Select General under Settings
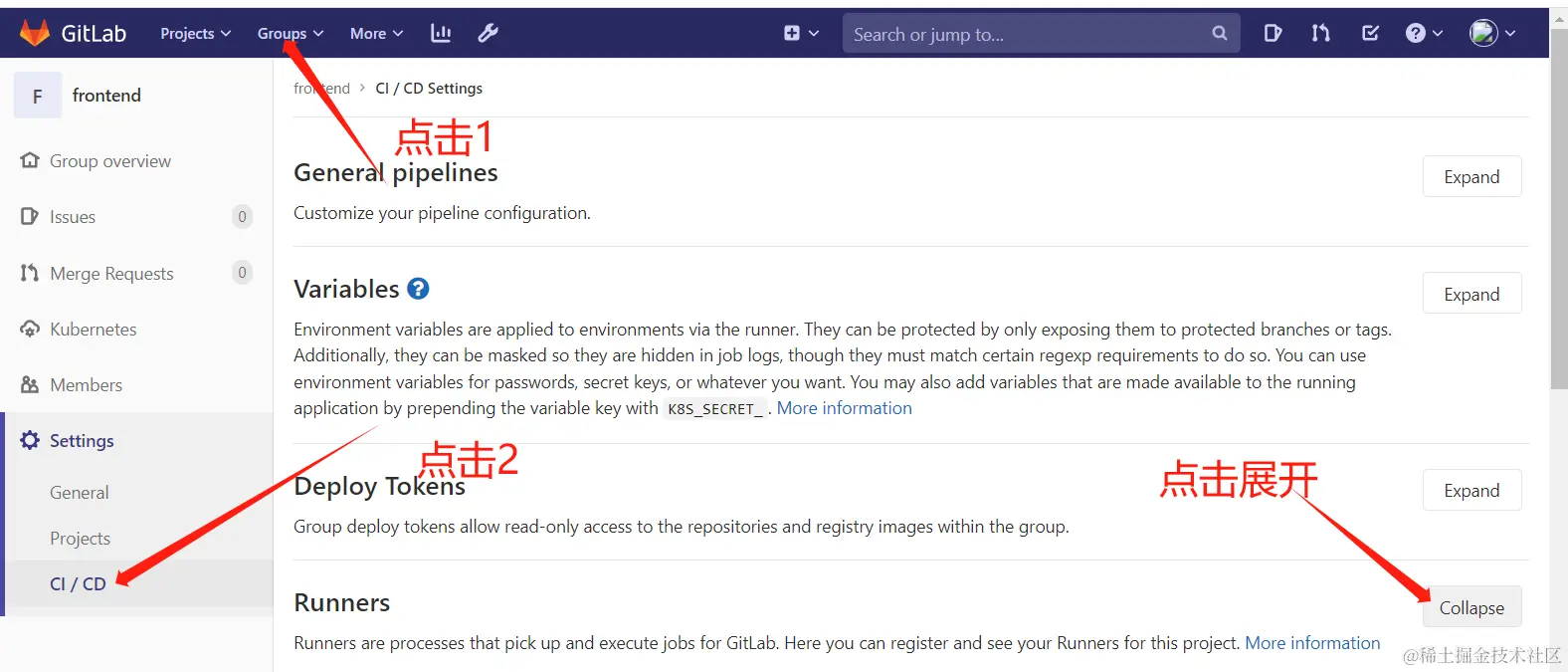 [x=80, y=492]
